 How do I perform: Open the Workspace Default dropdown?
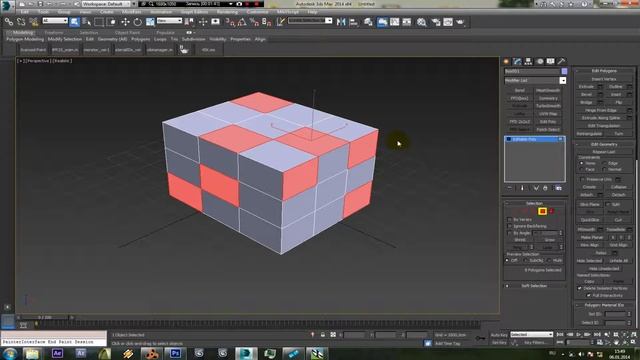107,4
